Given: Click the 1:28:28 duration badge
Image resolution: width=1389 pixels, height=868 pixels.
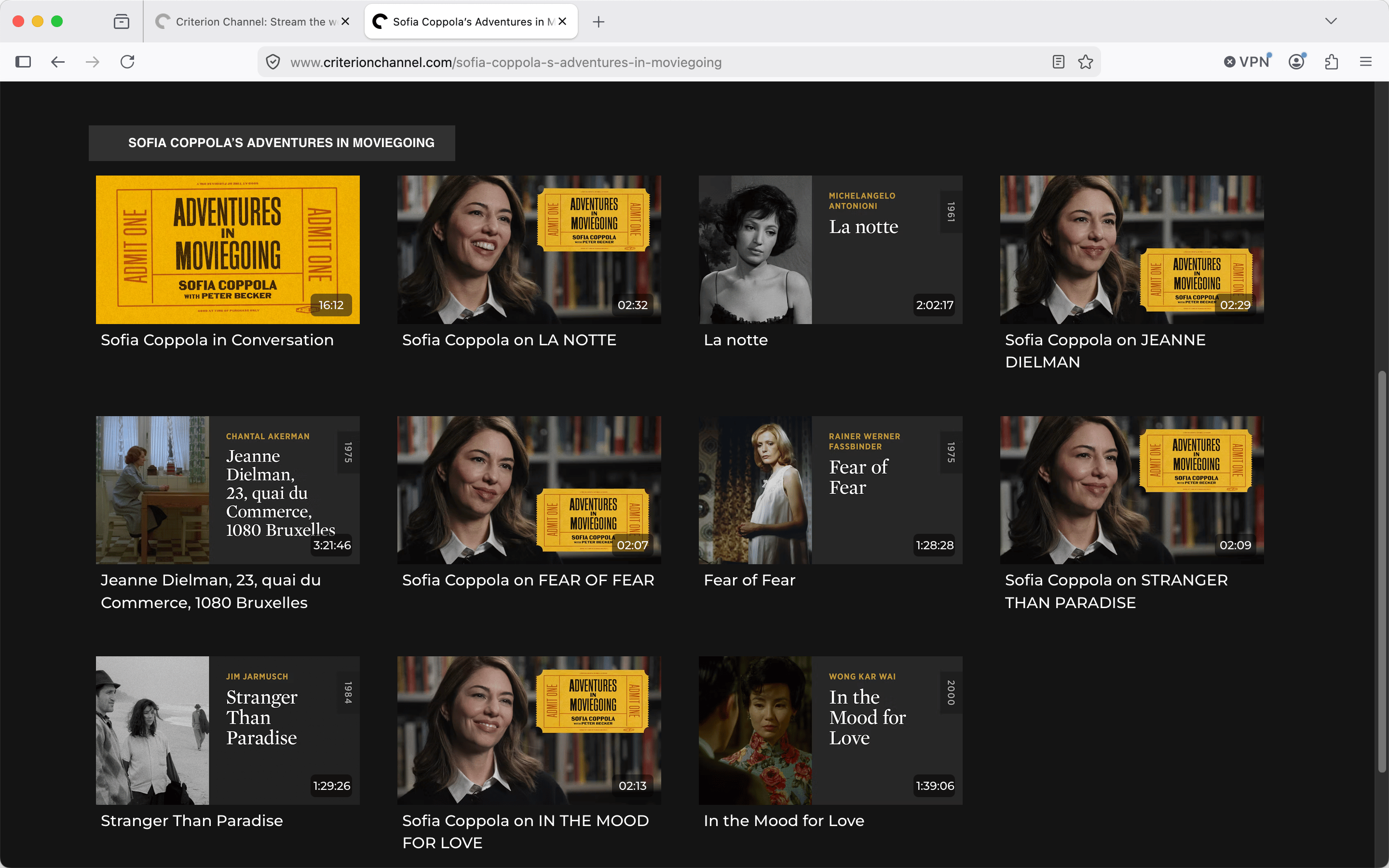Looking at the screenshot, I should (934, 545).
